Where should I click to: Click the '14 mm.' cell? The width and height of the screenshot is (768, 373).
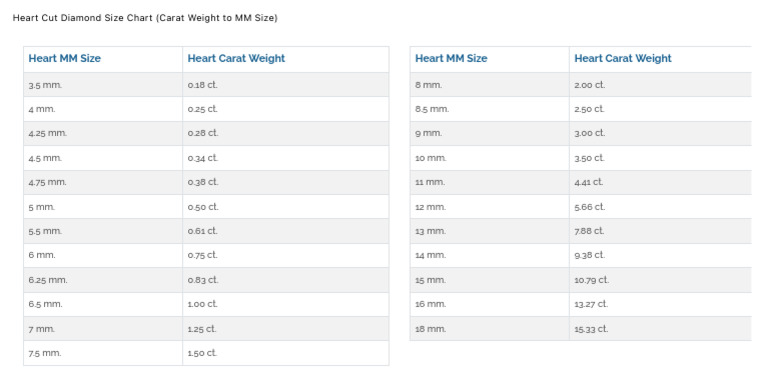pyautogui.click(x=489, y=255)
